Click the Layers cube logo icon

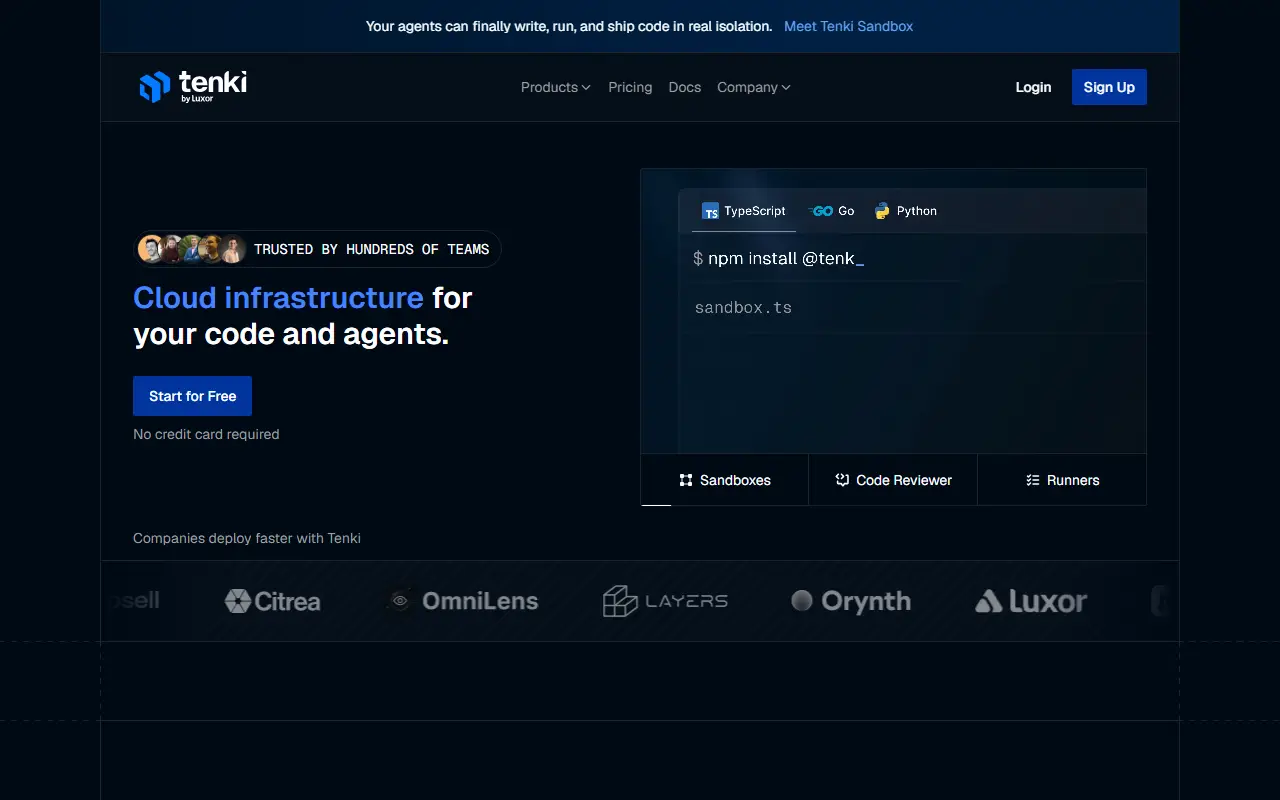coord(620,601)
